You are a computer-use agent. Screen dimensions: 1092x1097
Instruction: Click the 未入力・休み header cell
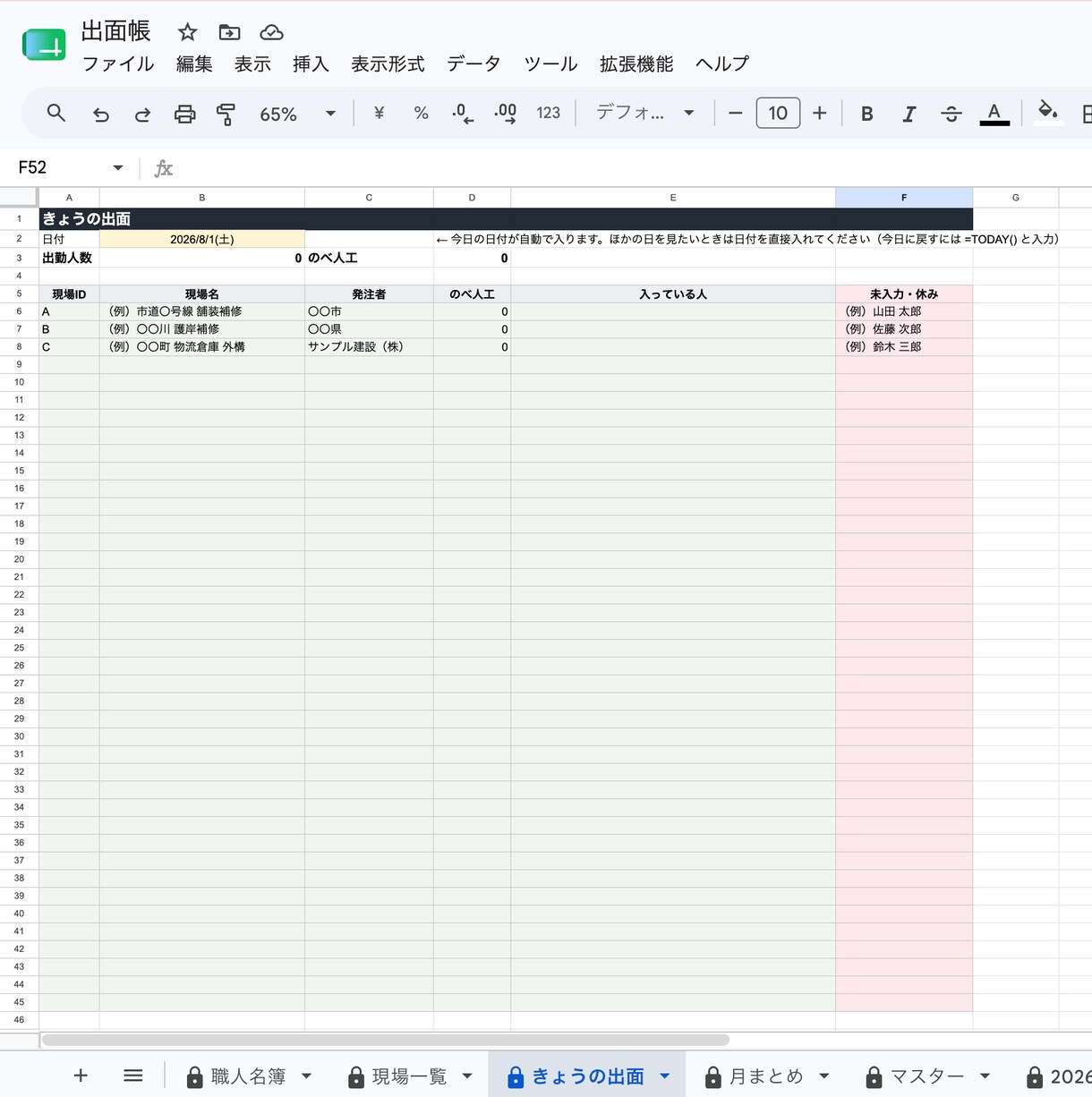(x=904, y=293)
